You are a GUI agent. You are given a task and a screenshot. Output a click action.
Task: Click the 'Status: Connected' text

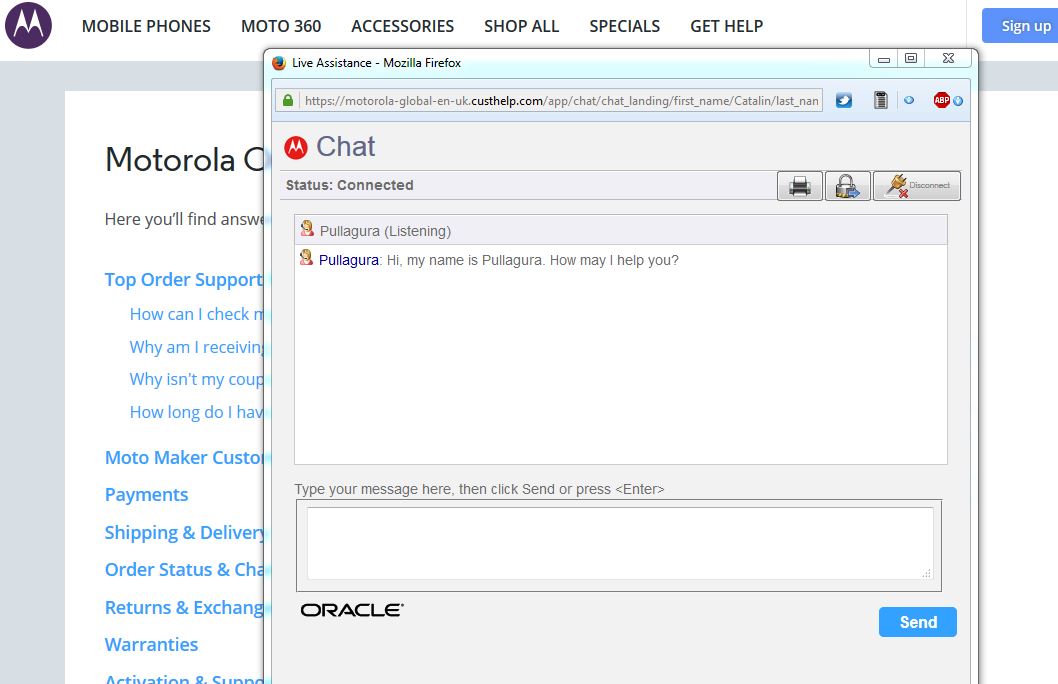[350, 185]
